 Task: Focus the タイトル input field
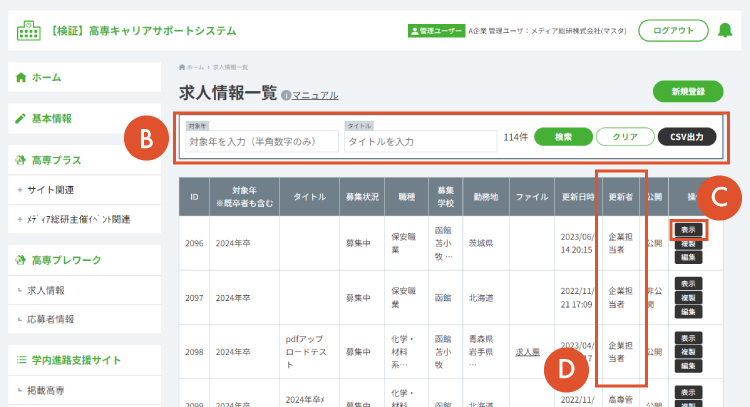tap(420, 142)
